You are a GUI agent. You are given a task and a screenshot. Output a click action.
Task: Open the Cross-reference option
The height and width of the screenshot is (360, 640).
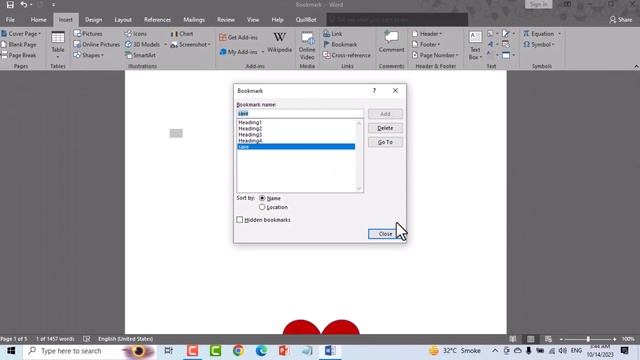coord(347,55)
